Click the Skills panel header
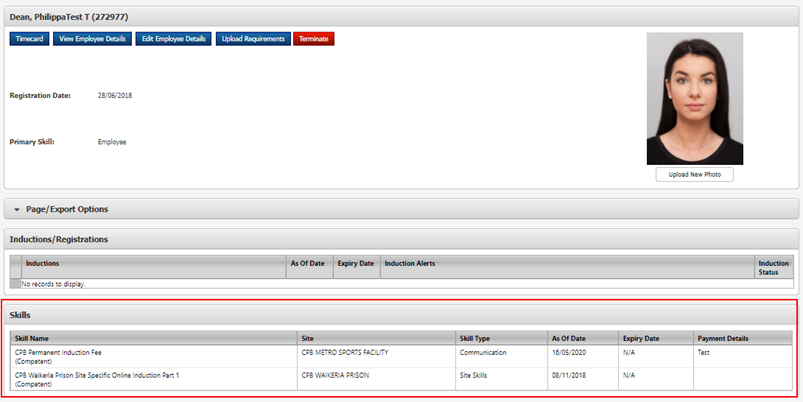 20,315
